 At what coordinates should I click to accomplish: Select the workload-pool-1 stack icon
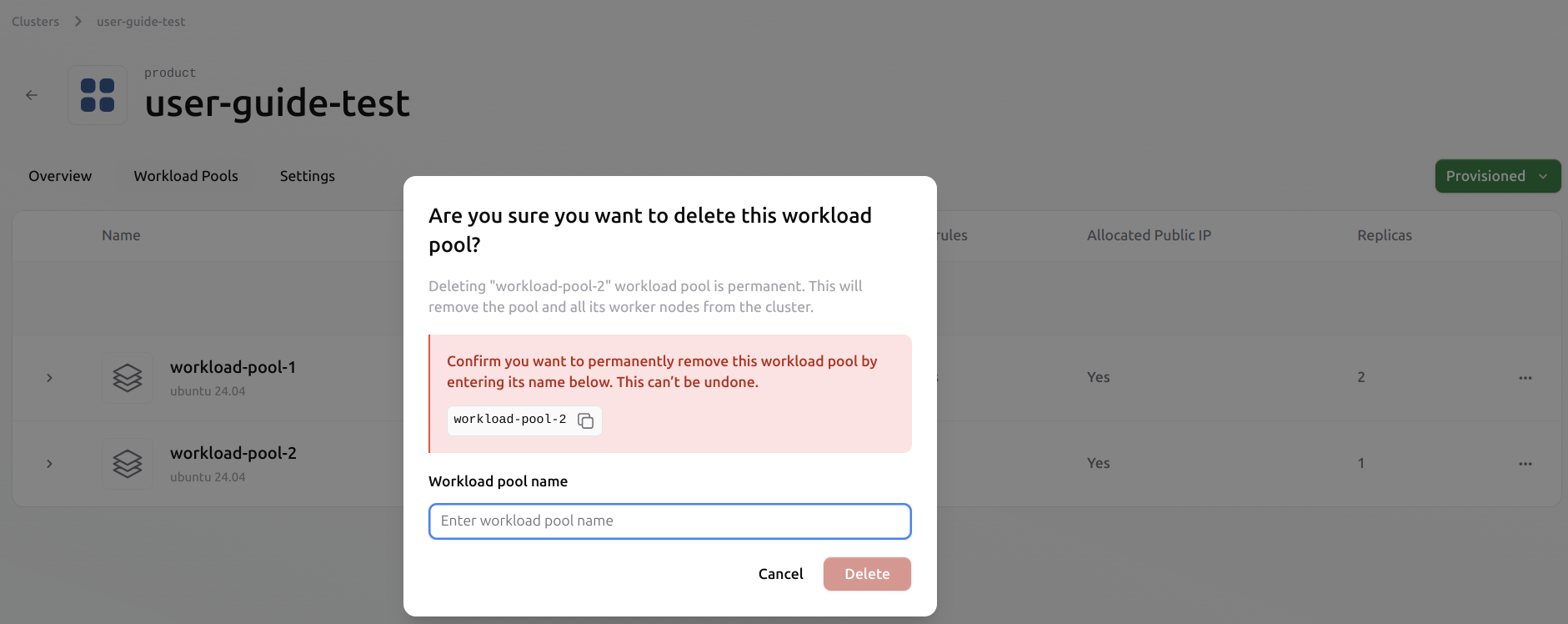(x=127, y=377)
